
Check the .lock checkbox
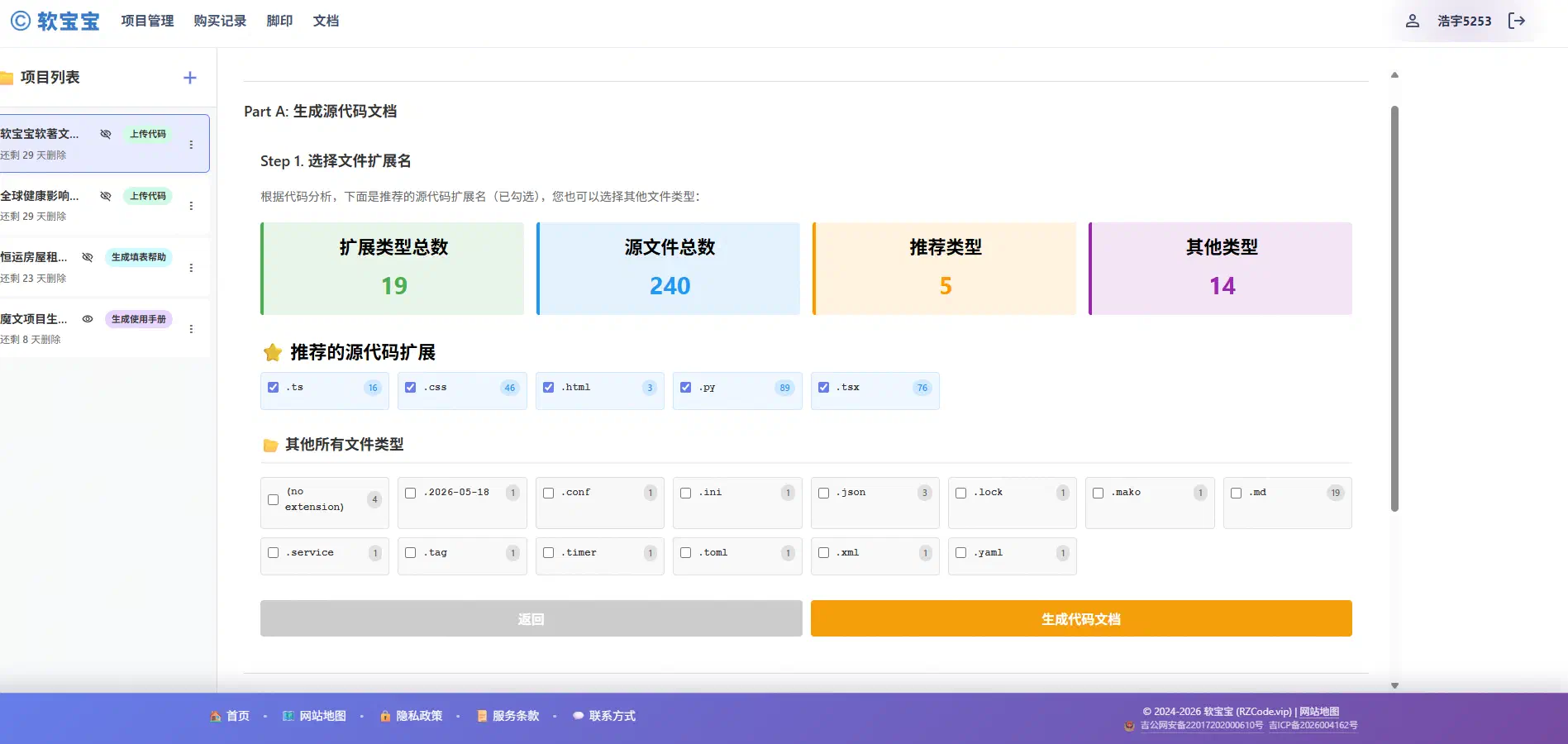(961, 493)
